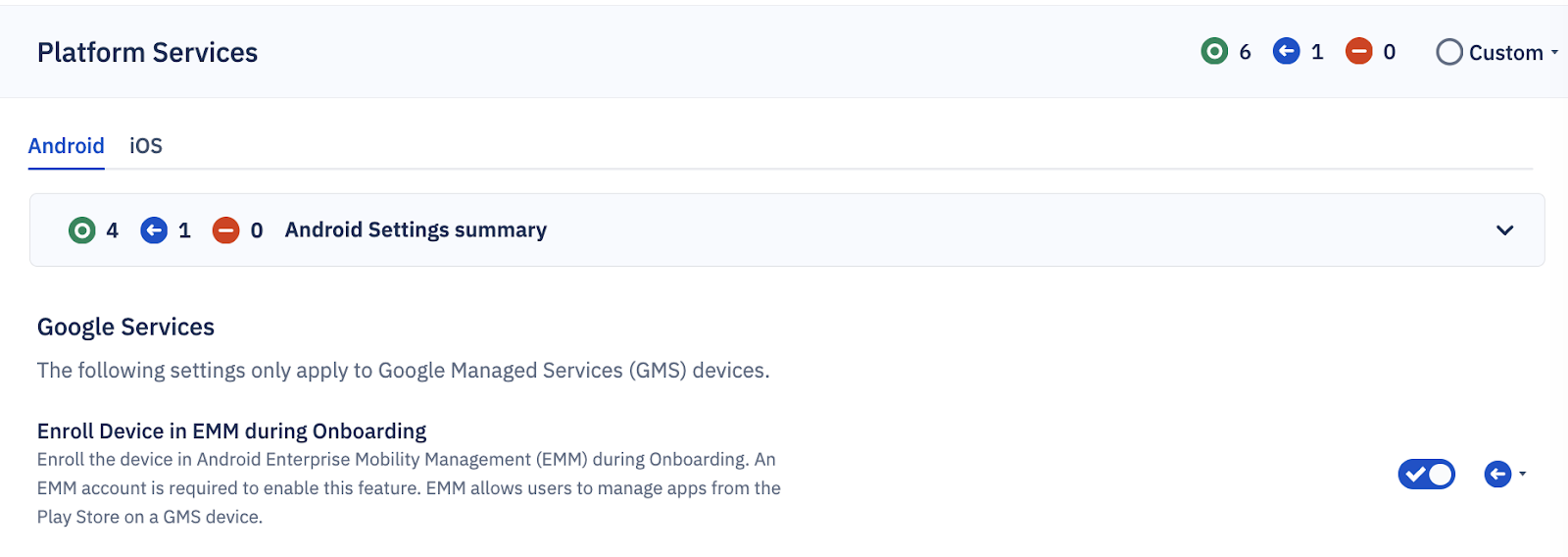Click the Custom label text
This screenshot has width=1568, height=557.
(x=1505, y=53)
